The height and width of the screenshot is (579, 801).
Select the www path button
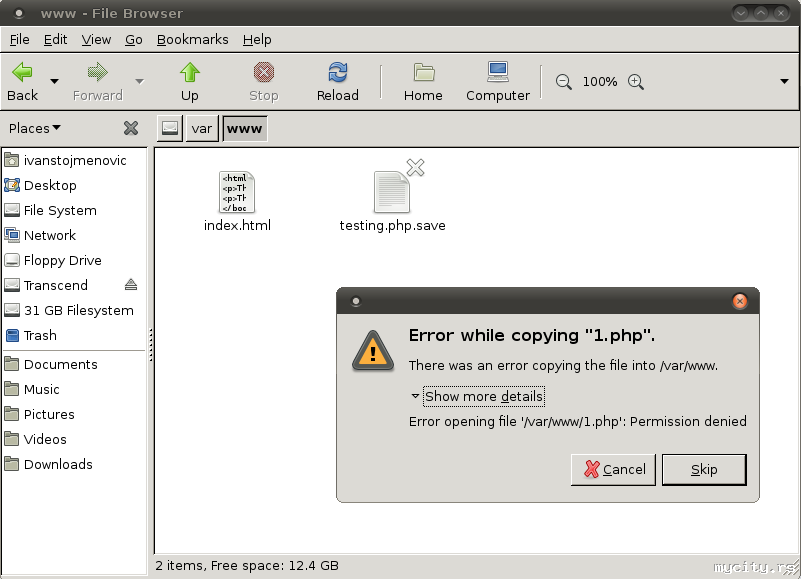tap(245, 128)
